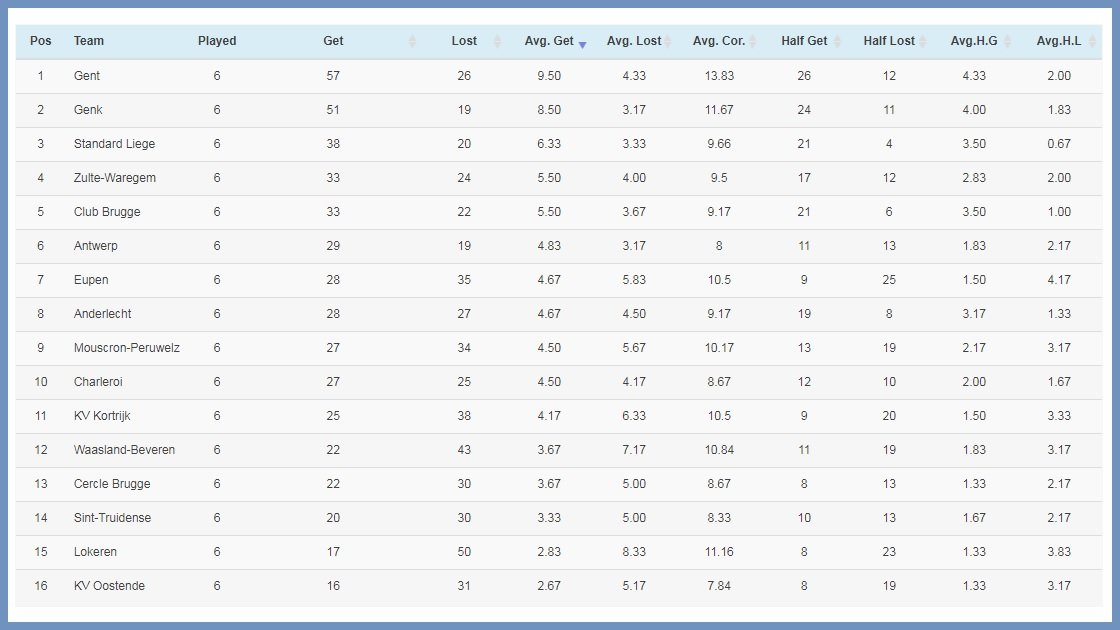
Task: Select team name Antwerp
Action: pyautogui.click(x=96, y=246)
